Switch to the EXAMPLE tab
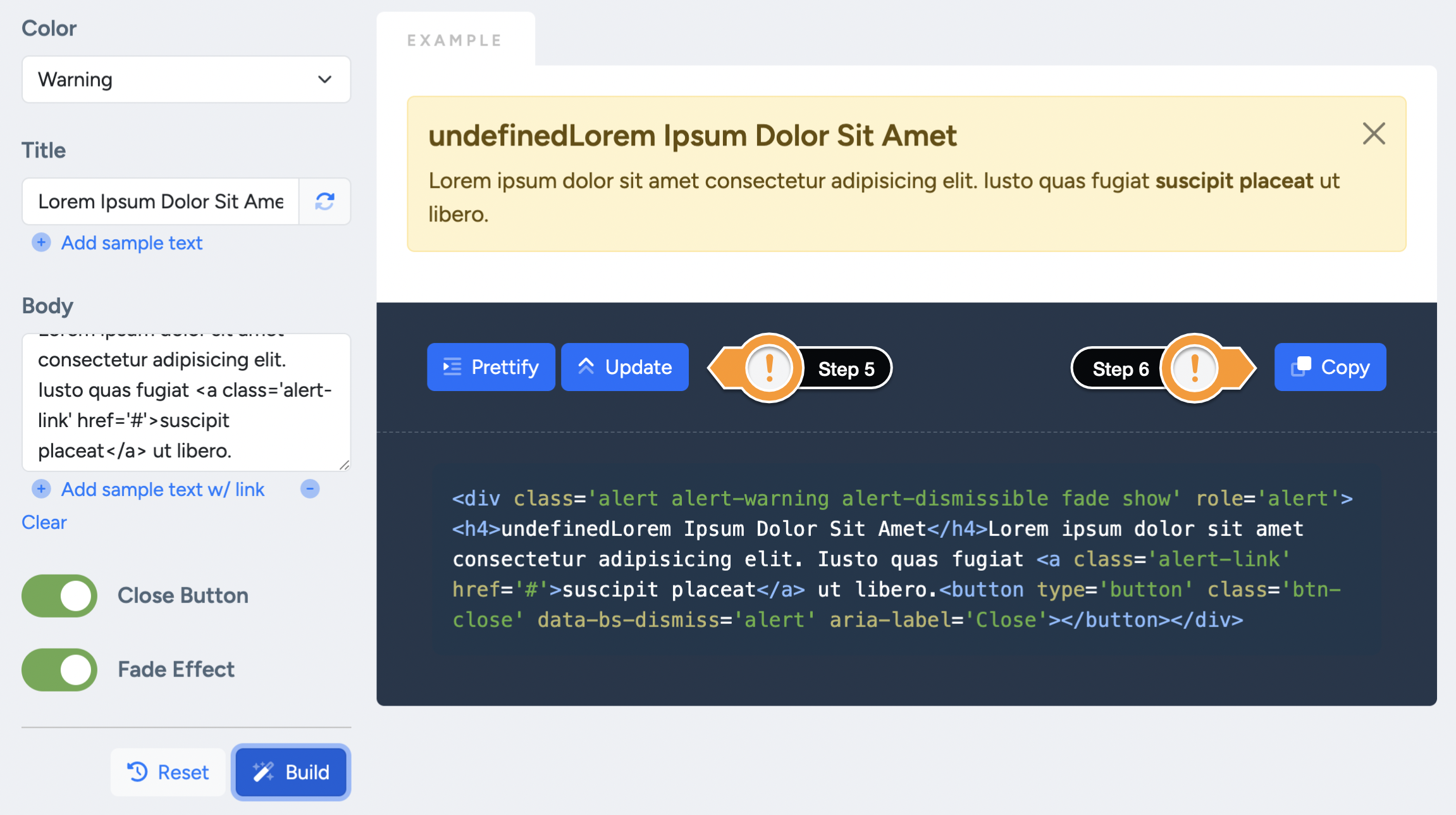The image size is (1456, 815). tap(455, 40)
